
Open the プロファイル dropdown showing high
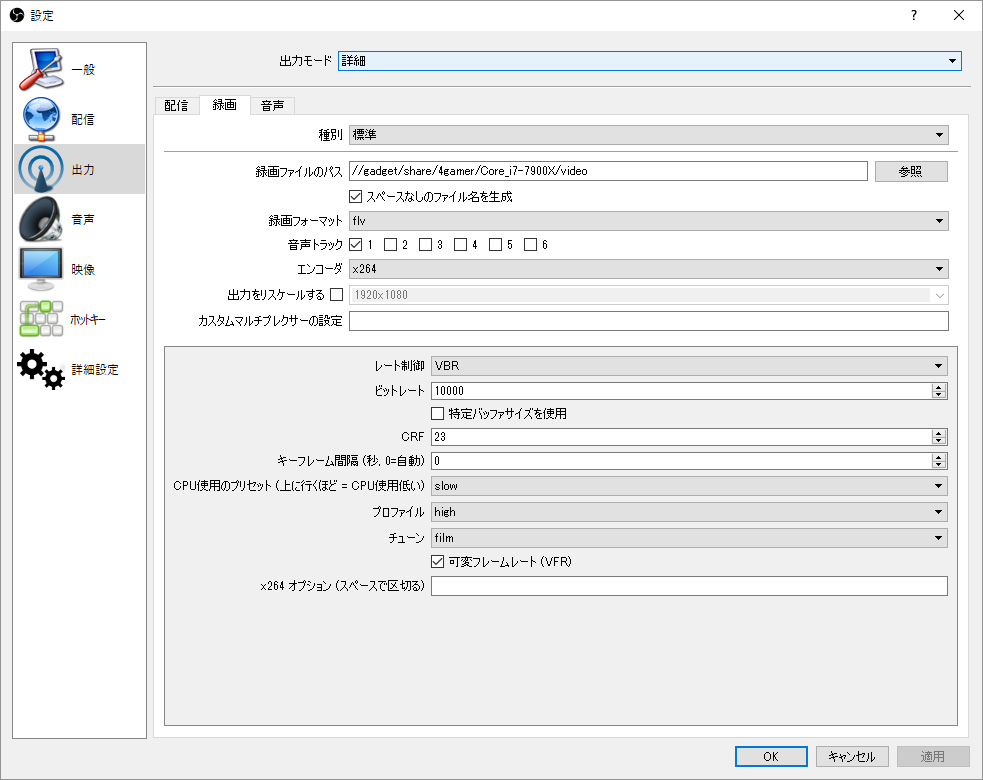coord(689,512)
